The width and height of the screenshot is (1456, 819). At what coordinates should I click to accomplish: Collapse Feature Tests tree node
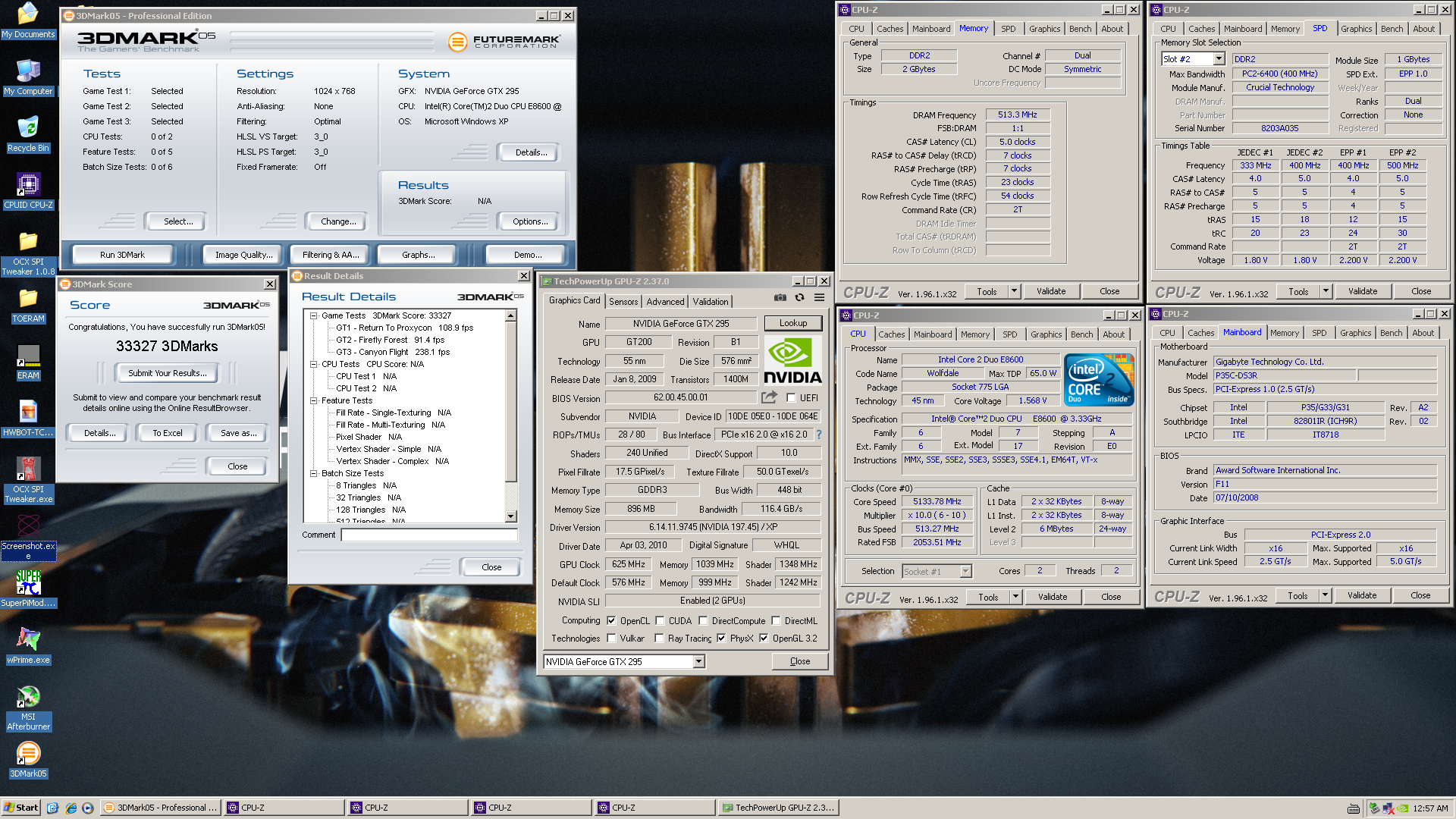[x=313, y=400]
